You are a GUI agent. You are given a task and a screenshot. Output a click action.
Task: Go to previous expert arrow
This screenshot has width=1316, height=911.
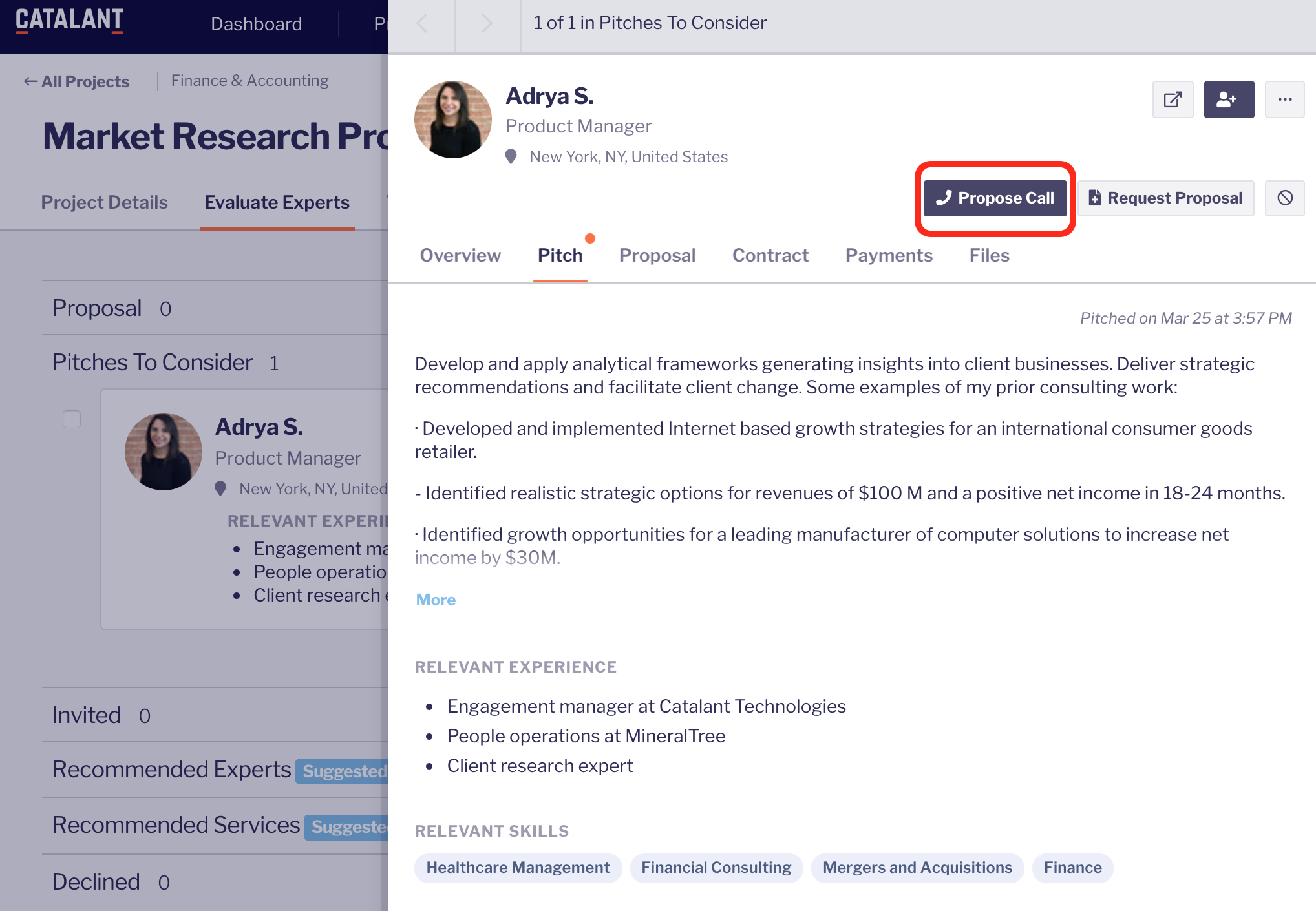tap(422, 24)
